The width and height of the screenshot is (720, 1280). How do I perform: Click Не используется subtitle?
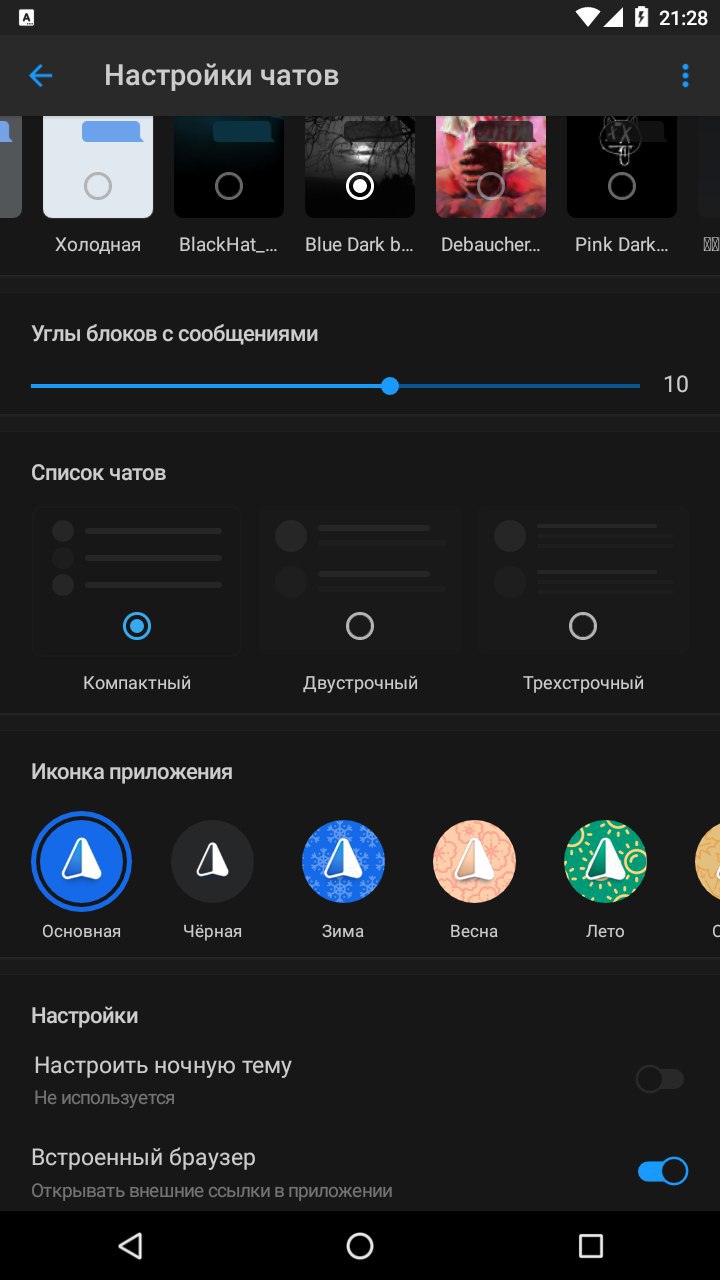[104, 1098]
